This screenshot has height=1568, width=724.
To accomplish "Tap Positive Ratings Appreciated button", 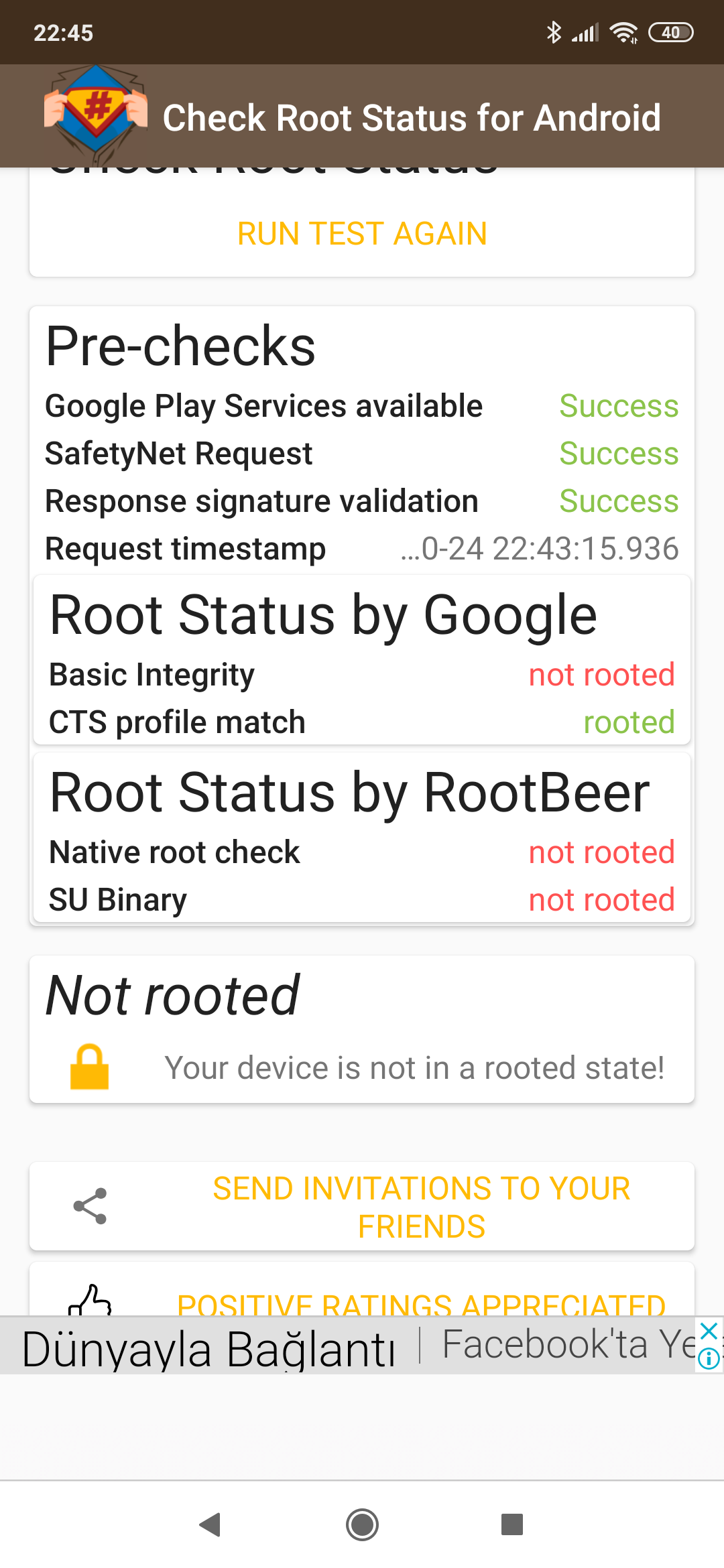I will point(422,1303).
